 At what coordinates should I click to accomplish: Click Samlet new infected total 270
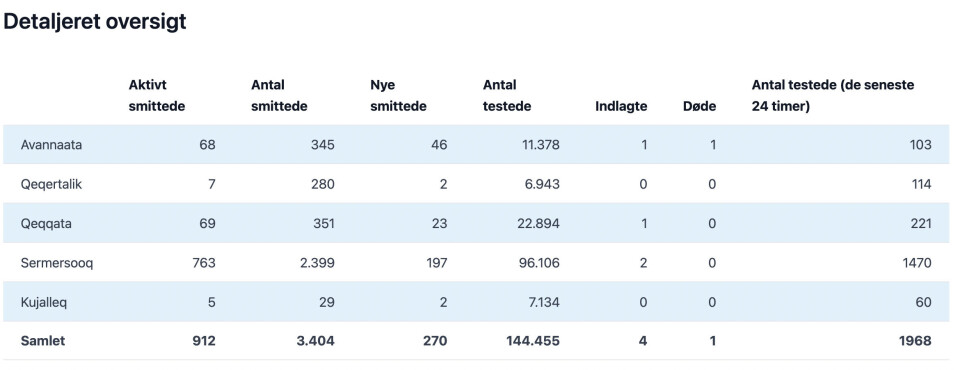(435, 341)
